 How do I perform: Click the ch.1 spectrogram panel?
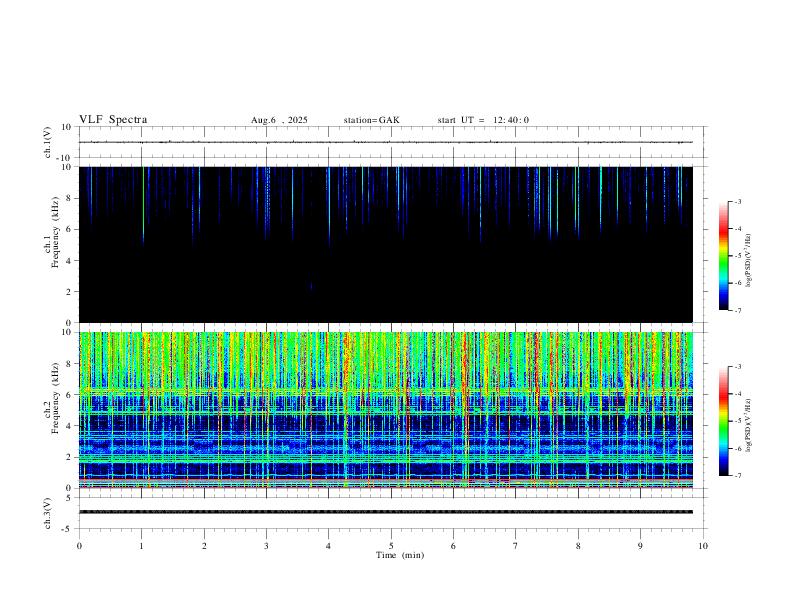386,244
